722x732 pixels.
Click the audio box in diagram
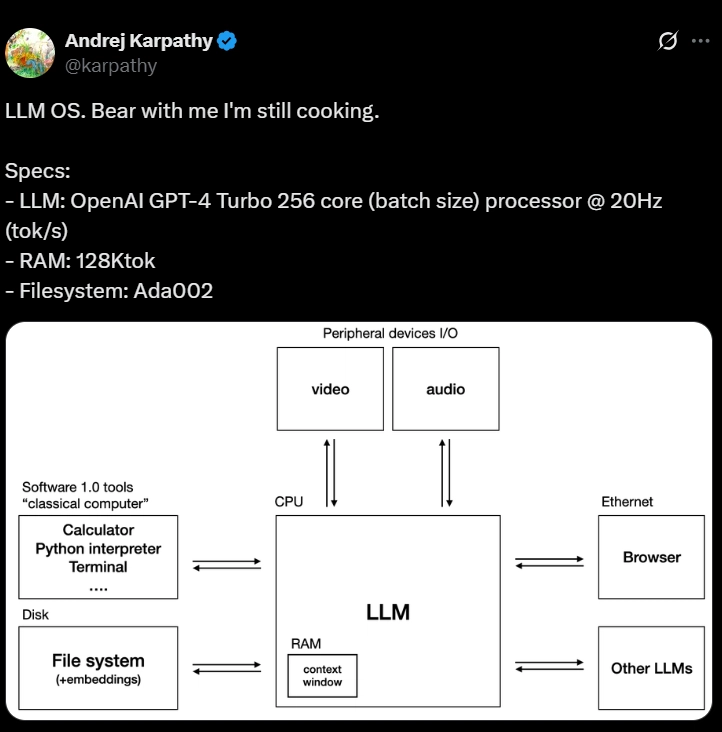click(446, 389)
